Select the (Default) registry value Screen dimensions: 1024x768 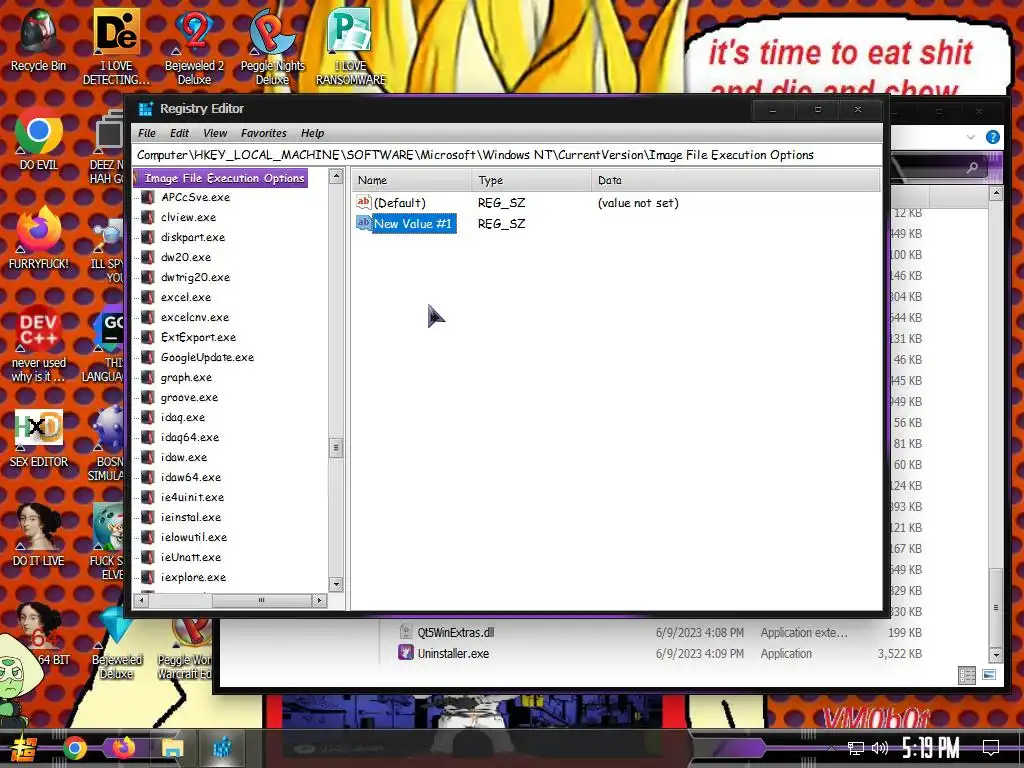click(x=399, y=203)
